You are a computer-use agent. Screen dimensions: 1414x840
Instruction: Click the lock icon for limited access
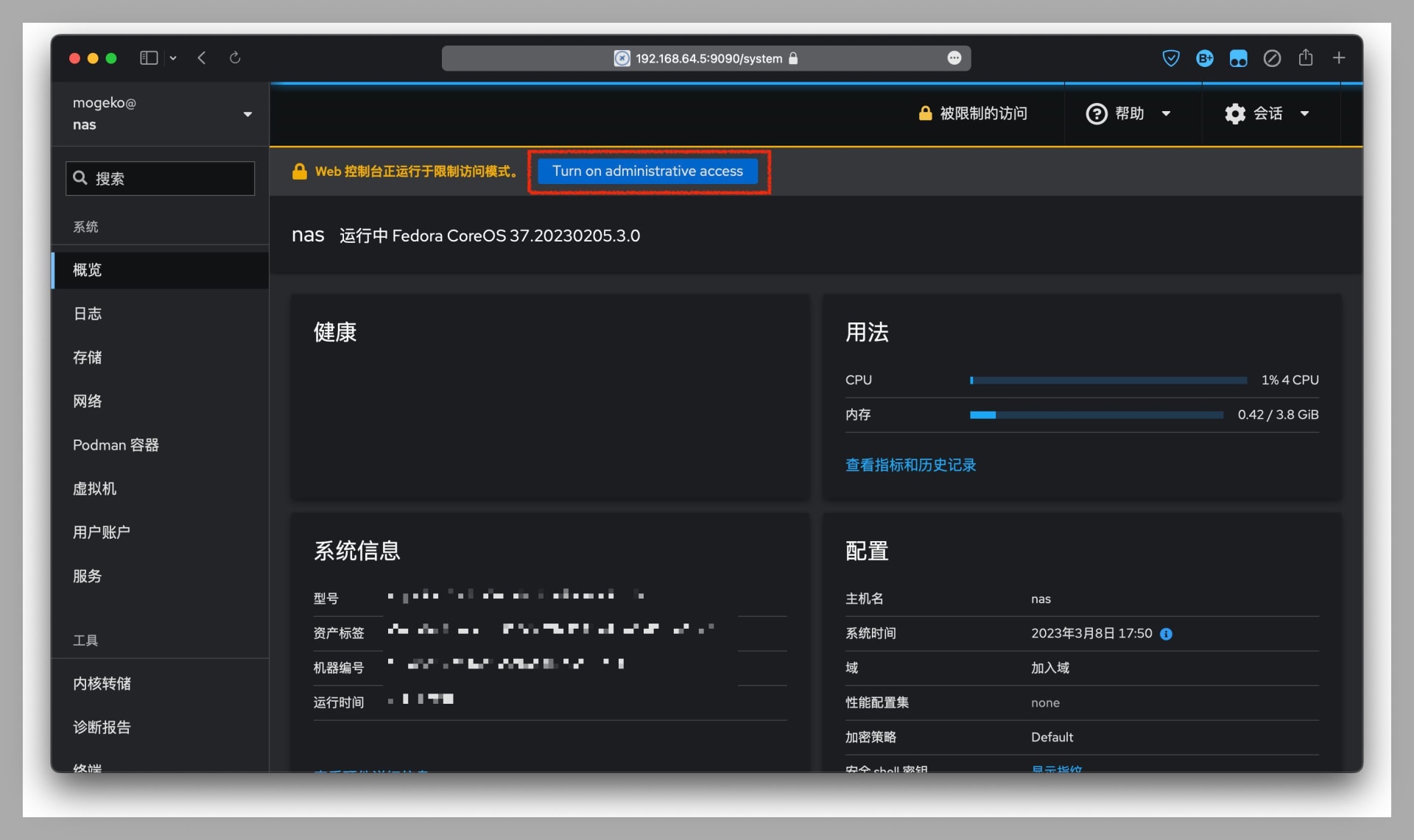925,113
